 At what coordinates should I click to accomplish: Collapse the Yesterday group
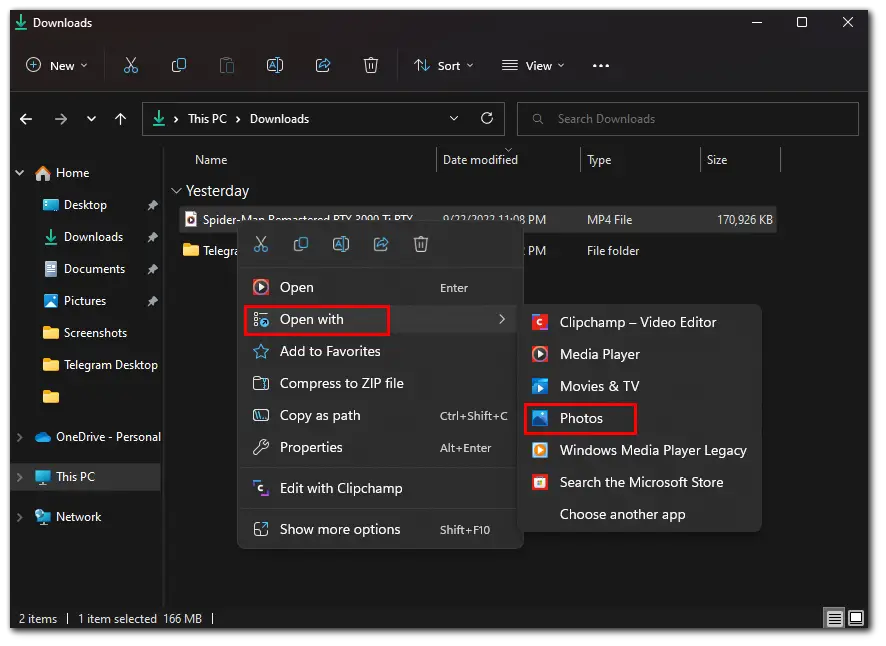click(x=176, y=191)
